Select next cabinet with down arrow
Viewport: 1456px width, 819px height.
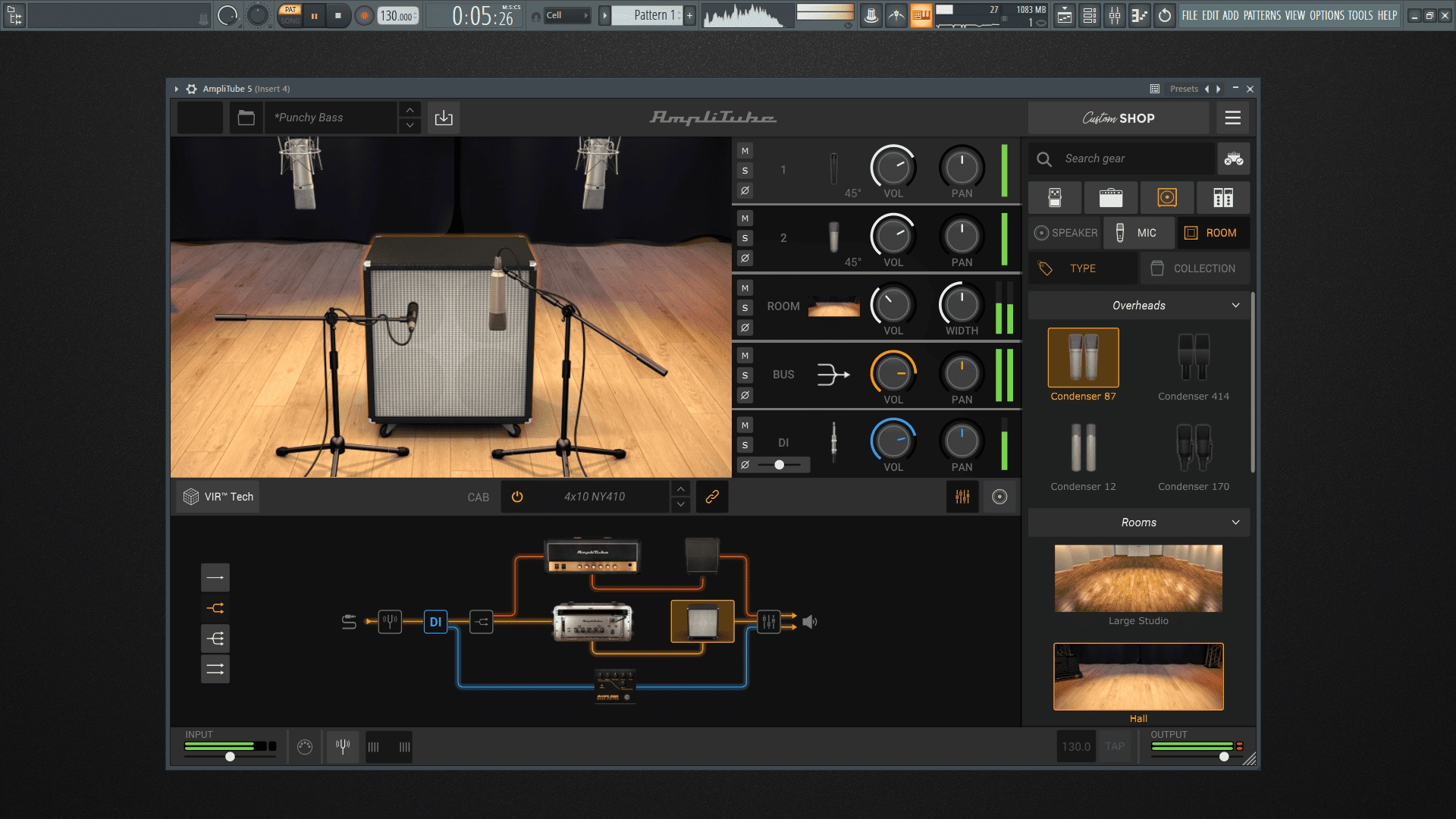point(680,504)
